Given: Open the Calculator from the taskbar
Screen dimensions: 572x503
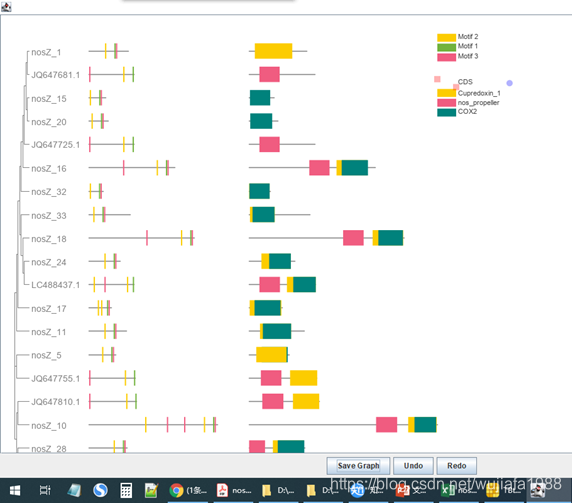Looking at the screenshot, I should [126, 491].
